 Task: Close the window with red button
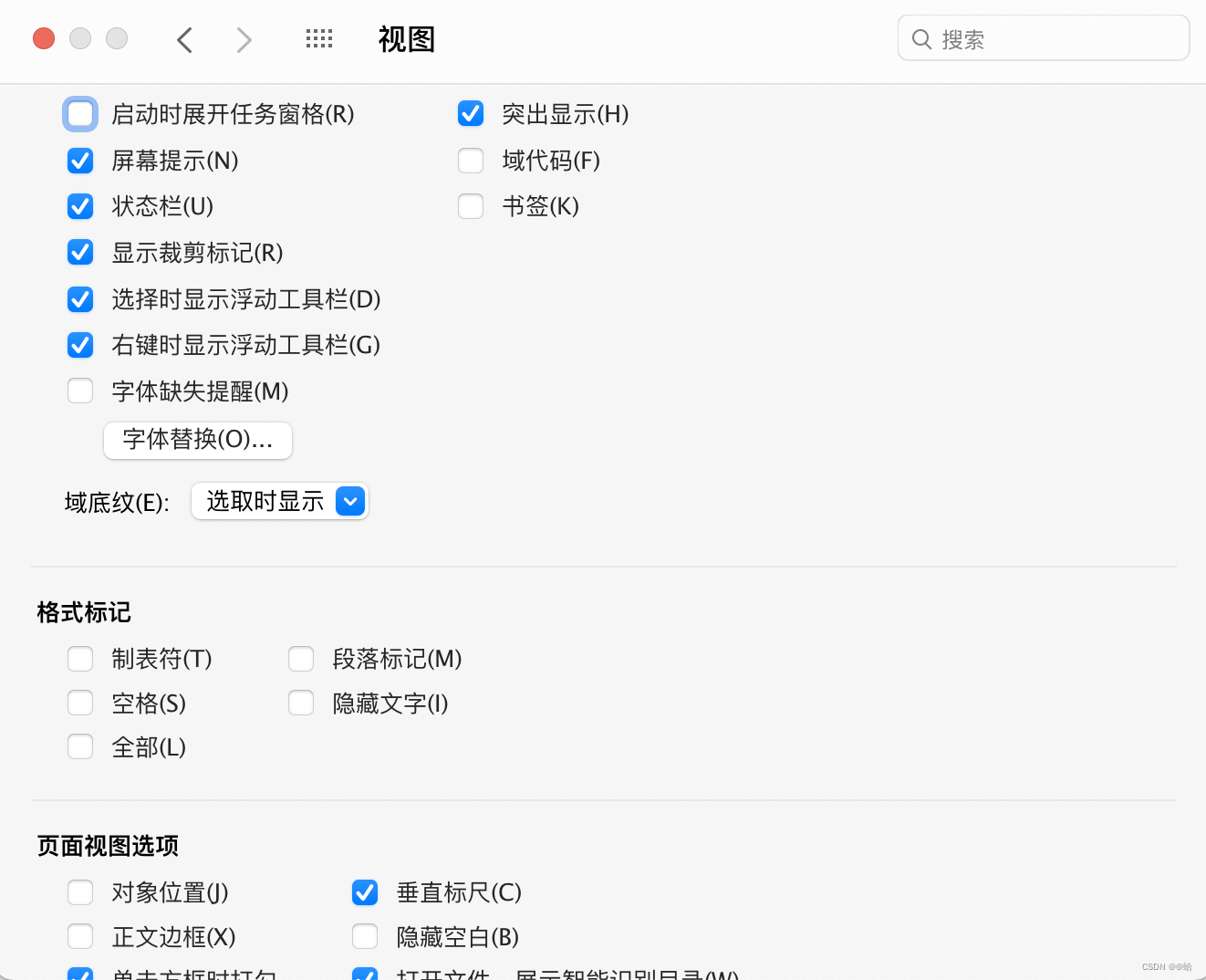pos(44,38)
